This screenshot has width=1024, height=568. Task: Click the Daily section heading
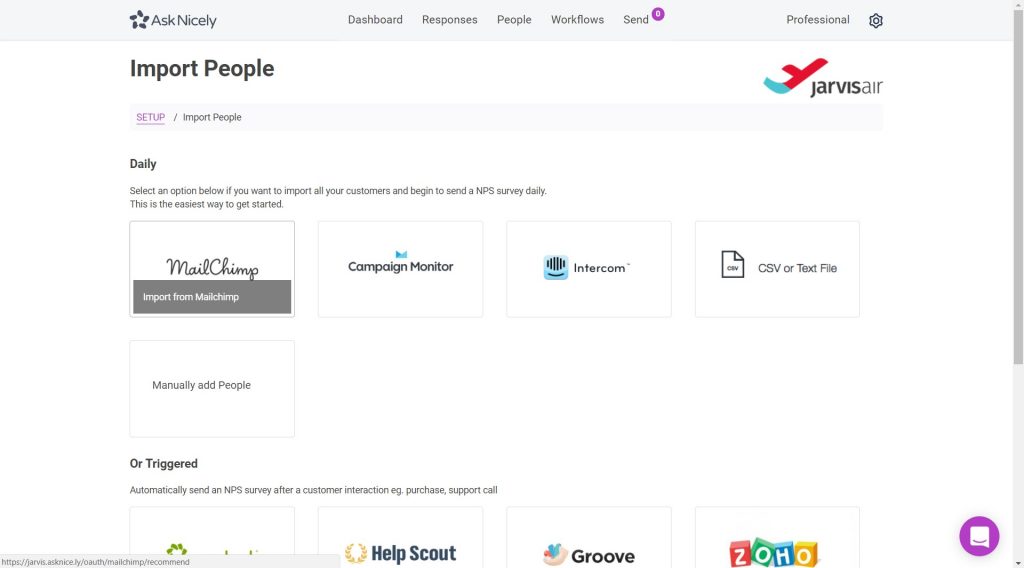pyautogui.click(x=143, y=164)
